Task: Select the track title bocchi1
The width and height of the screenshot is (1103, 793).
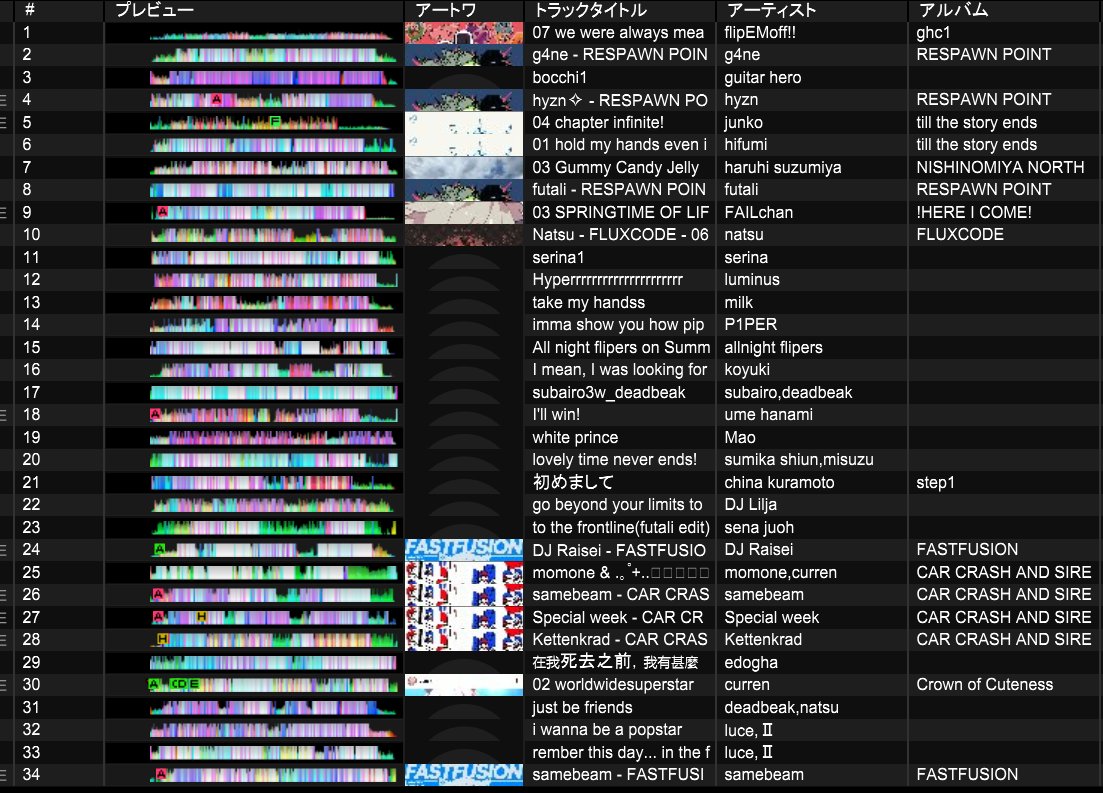Action: 559,77
